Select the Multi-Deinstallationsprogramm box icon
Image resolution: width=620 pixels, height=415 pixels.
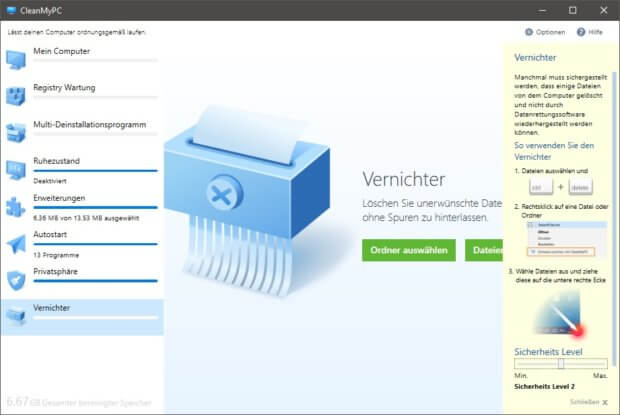[x=16, y=133]
